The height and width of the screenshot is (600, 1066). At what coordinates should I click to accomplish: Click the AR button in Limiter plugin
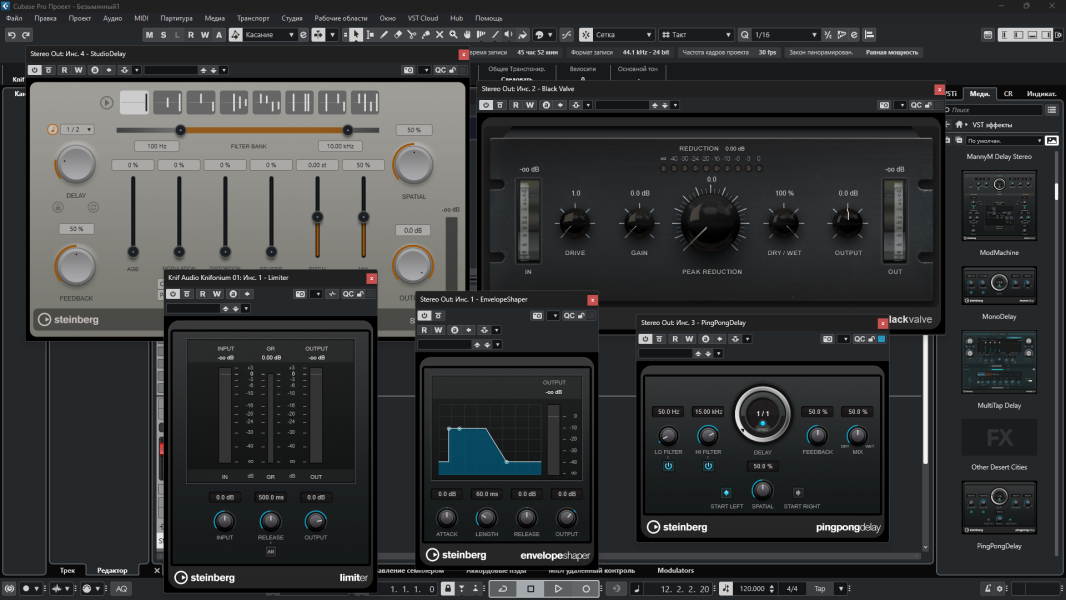270,552
